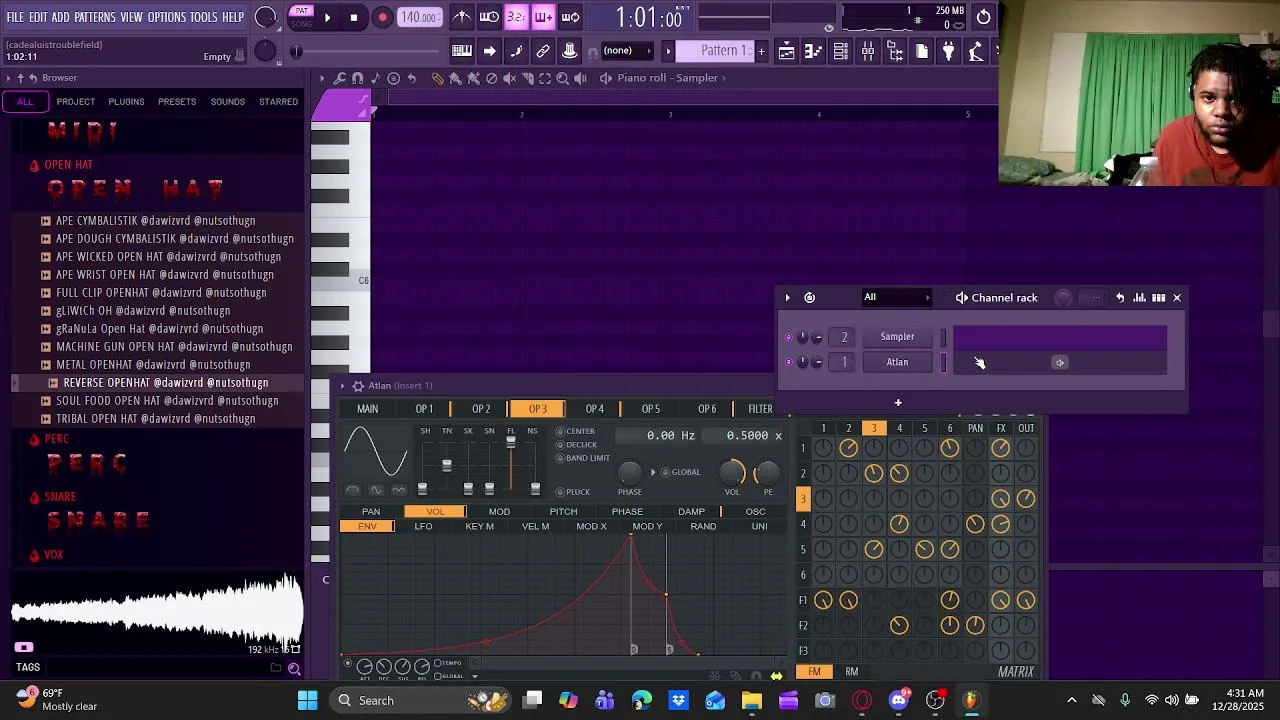
Task: Select the OP 1 tab in Atlan
Action: click(x=424, y=409)
